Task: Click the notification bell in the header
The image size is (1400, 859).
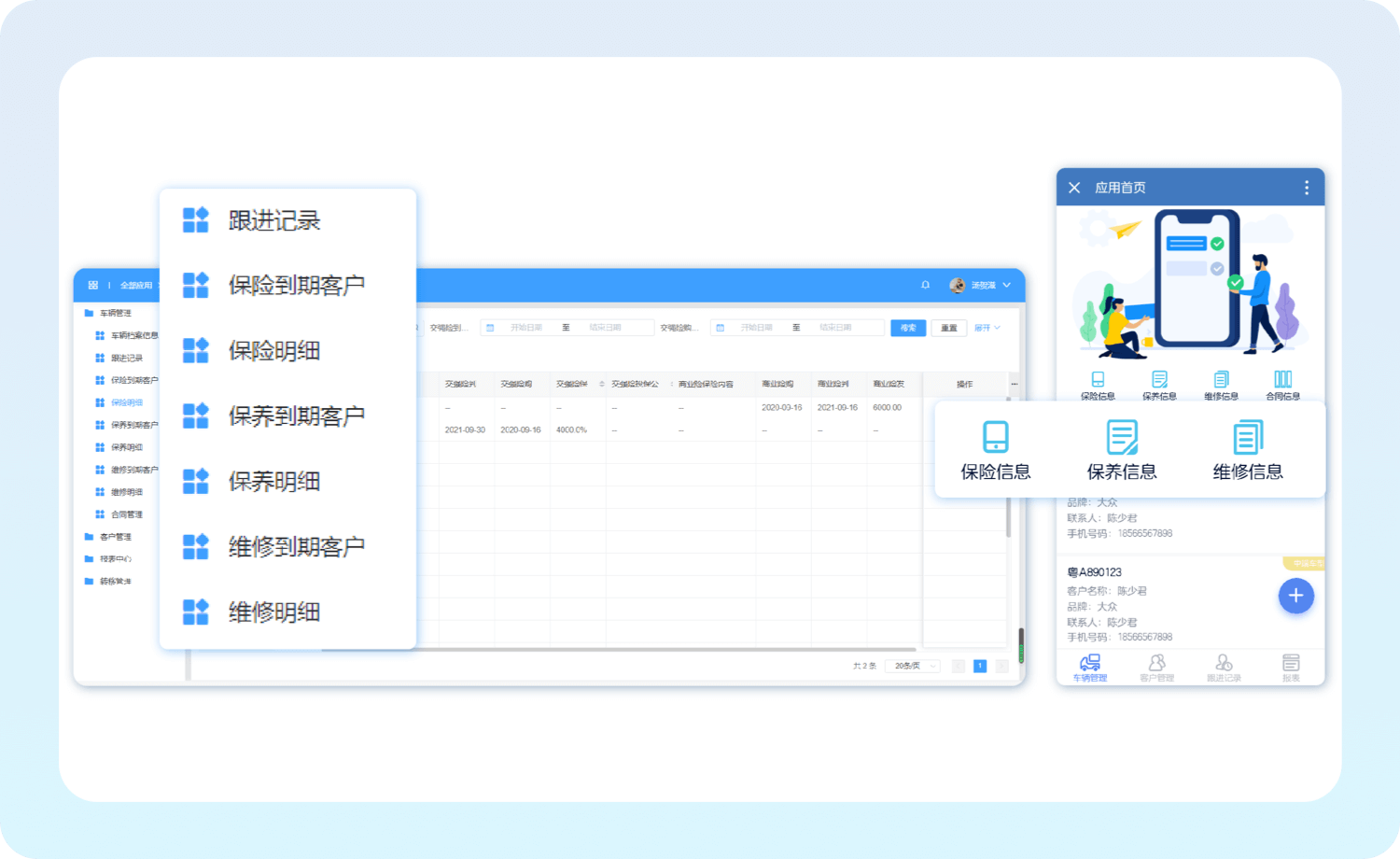Action: click(925, 285)
